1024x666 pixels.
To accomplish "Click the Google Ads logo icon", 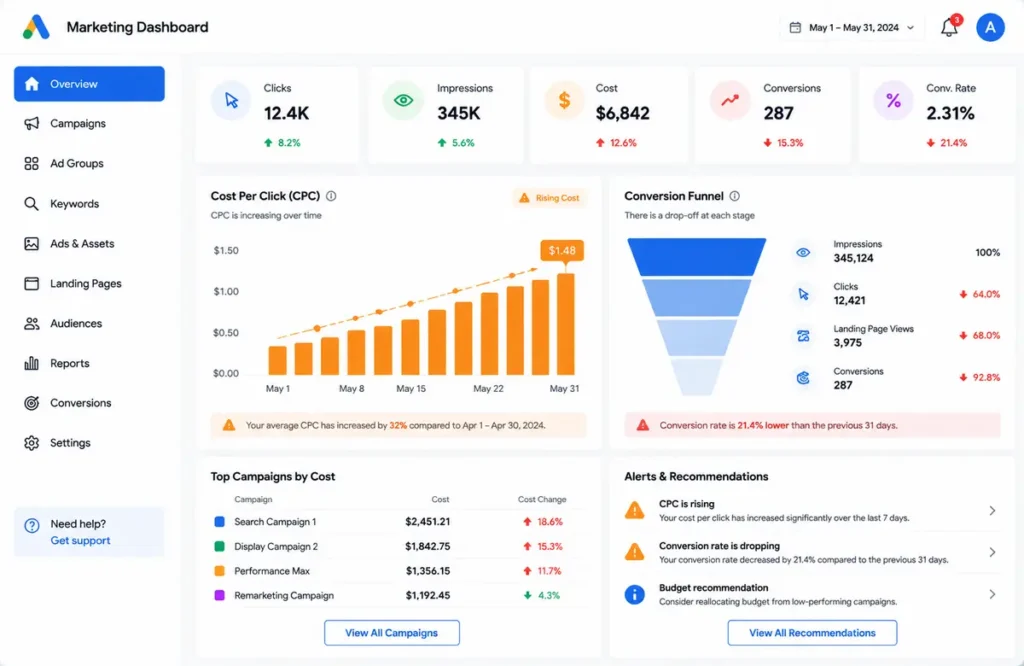I will (x=36, y=27).
